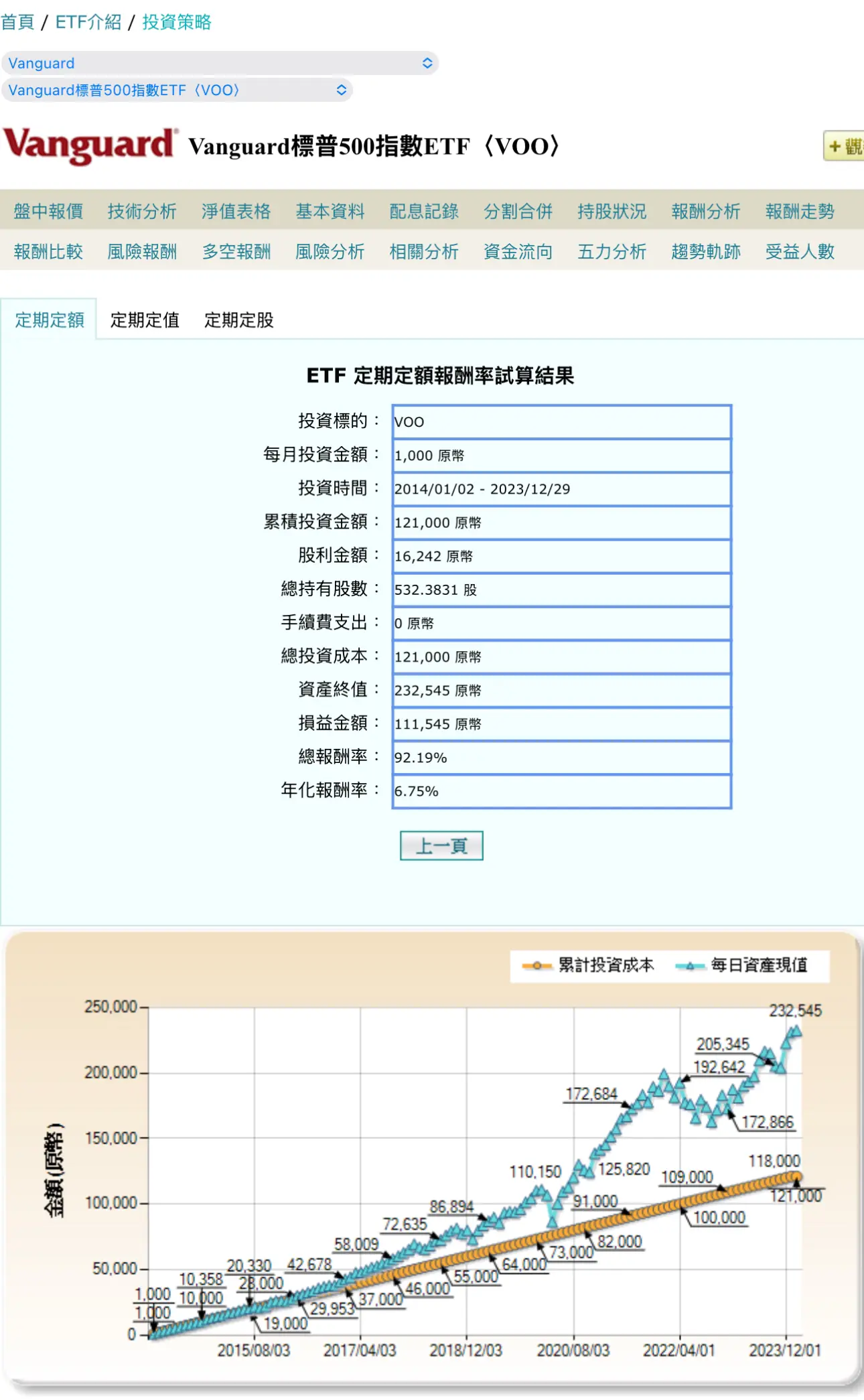Screen dimensions: 864x1400
Task: Open the 報酬比較 menu item
Action: [48, 252]
